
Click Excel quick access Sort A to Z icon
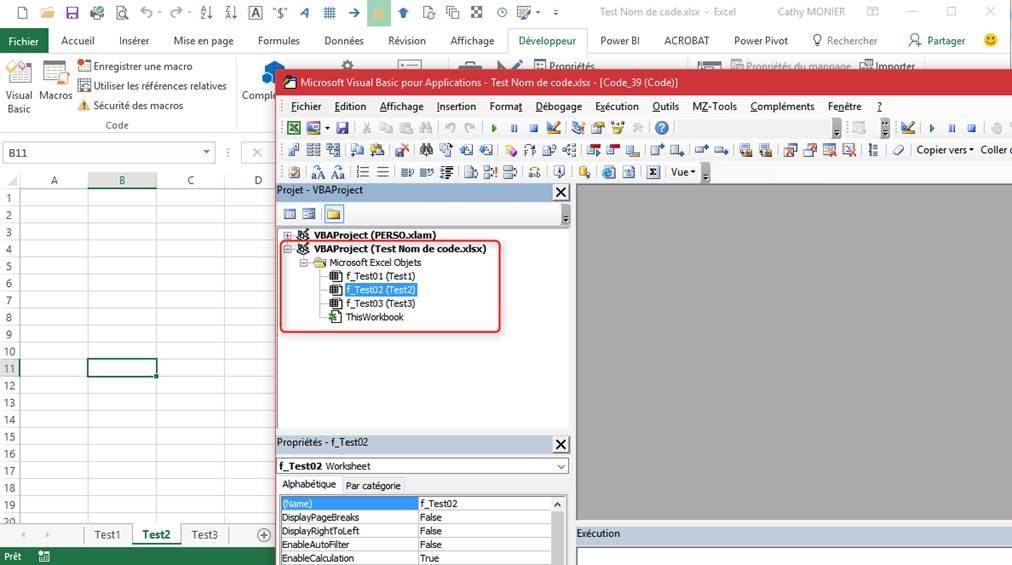pos(207,12)
